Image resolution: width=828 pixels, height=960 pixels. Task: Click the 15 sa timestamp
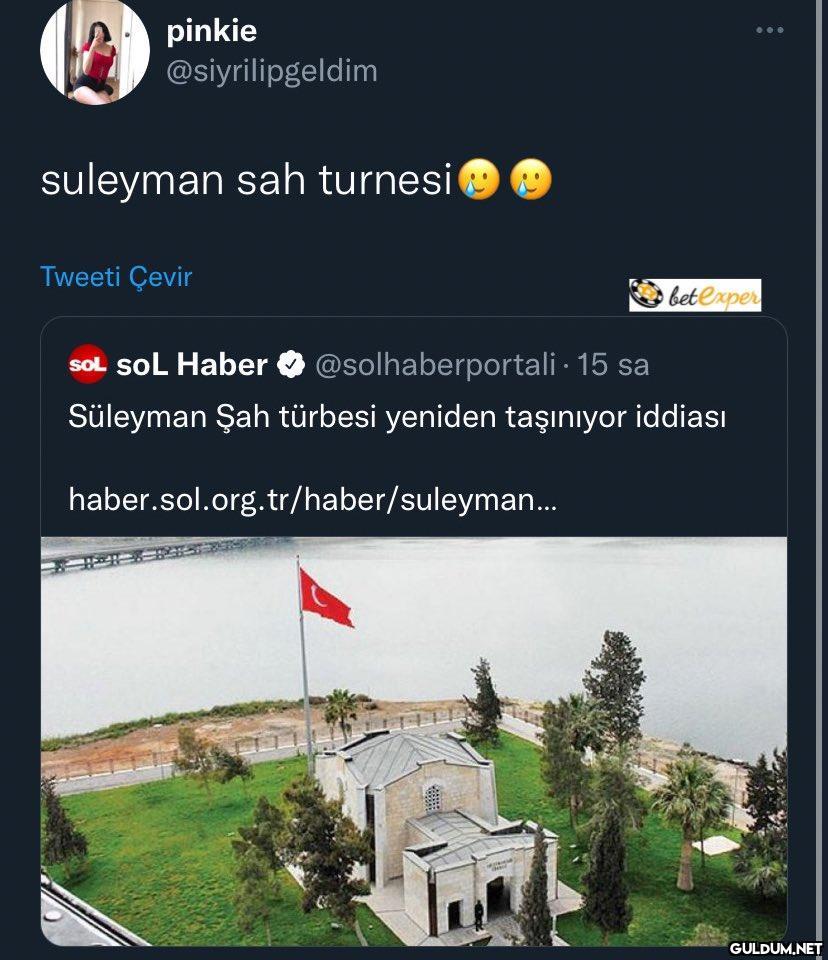point(613,364)
